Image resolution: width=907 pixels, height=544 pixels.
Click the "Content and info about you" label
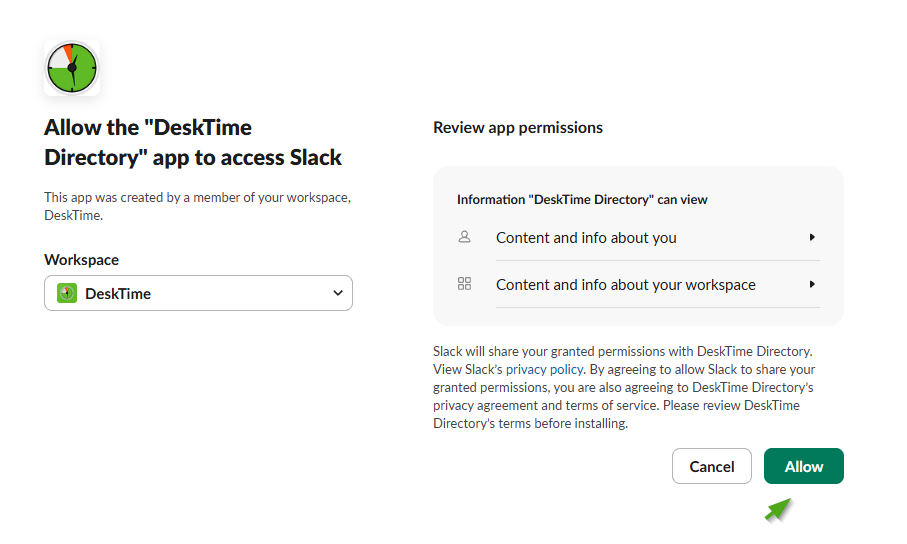click(586, 238)
